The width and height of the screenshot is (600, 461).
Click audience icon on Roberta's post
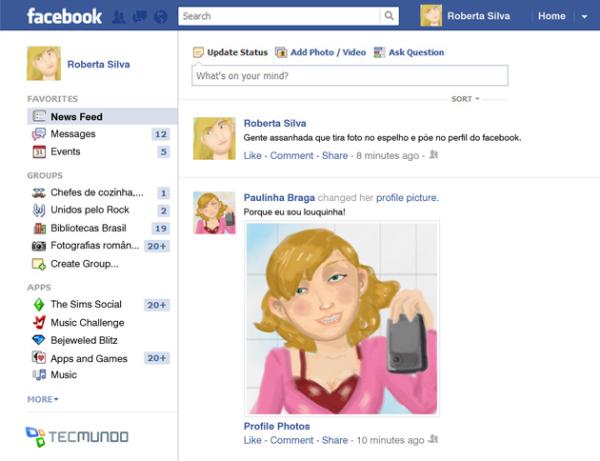tap(434, 155)
